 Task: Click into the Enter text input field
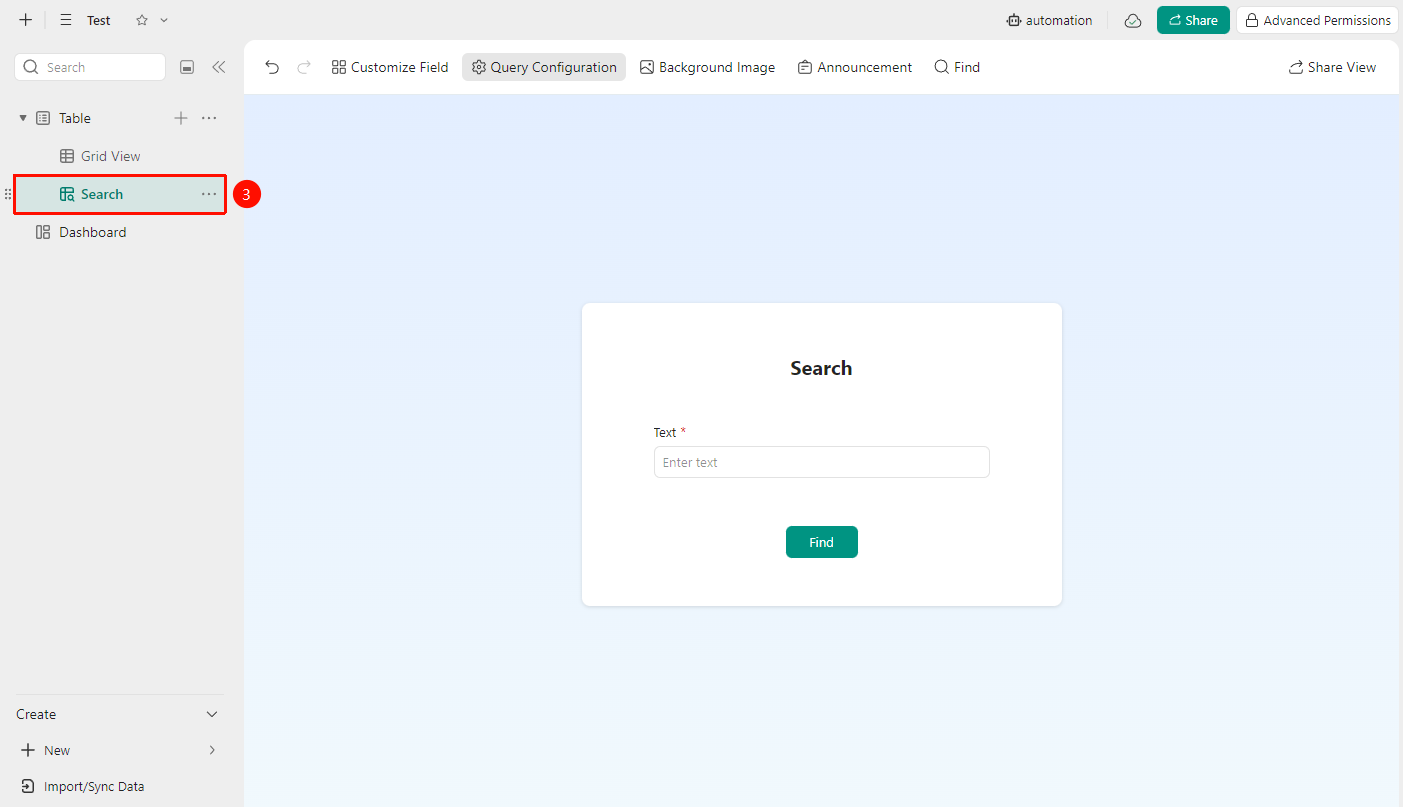pos(822,462)
